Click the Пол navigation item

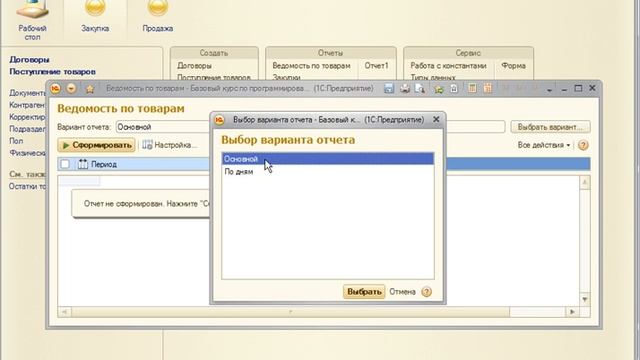[x=16, y=141]
